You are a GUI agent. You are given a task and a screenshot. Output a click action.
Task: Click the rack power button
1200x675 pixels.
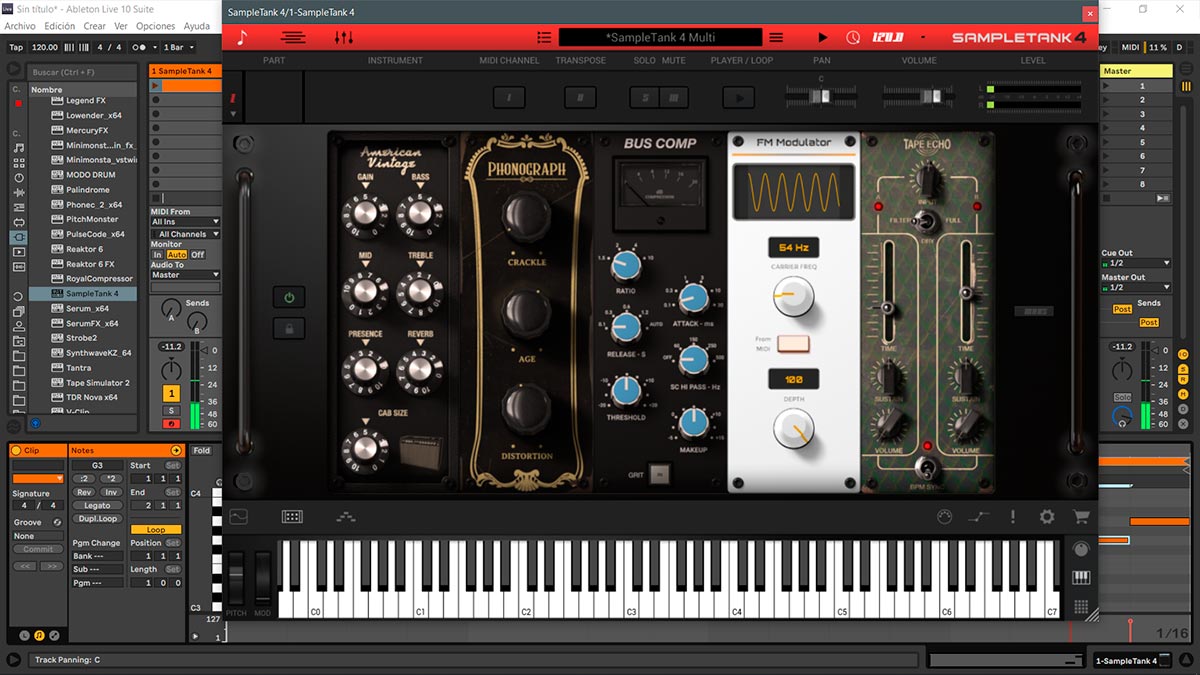point(289,298)
